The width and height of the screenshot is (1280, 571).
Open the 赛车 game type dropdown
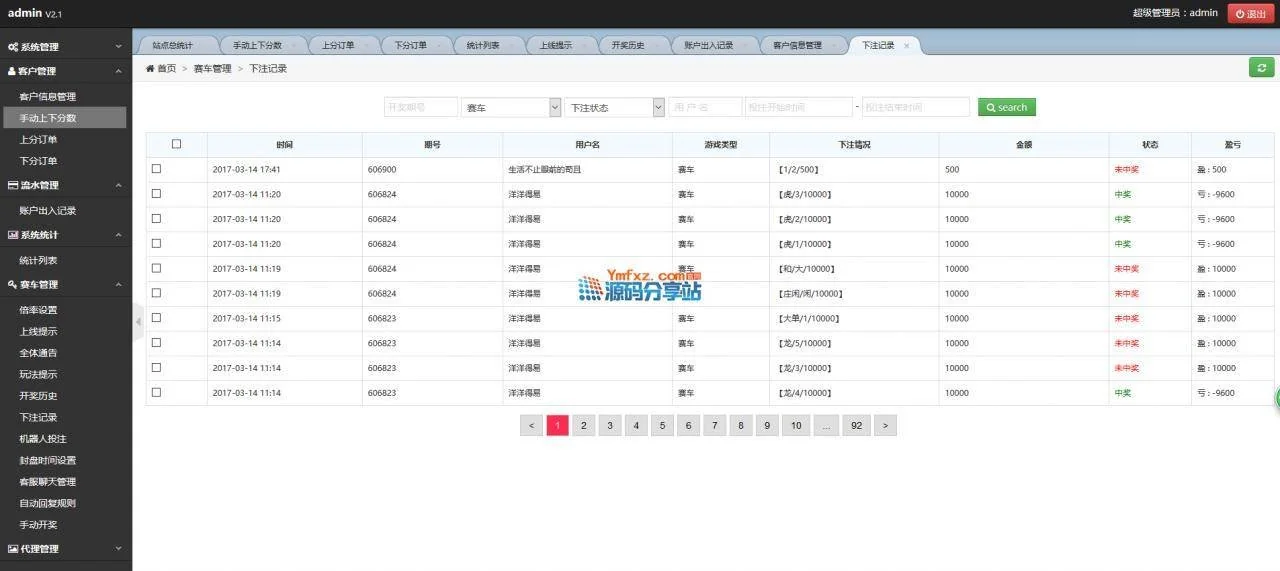[x=511, y=107]
